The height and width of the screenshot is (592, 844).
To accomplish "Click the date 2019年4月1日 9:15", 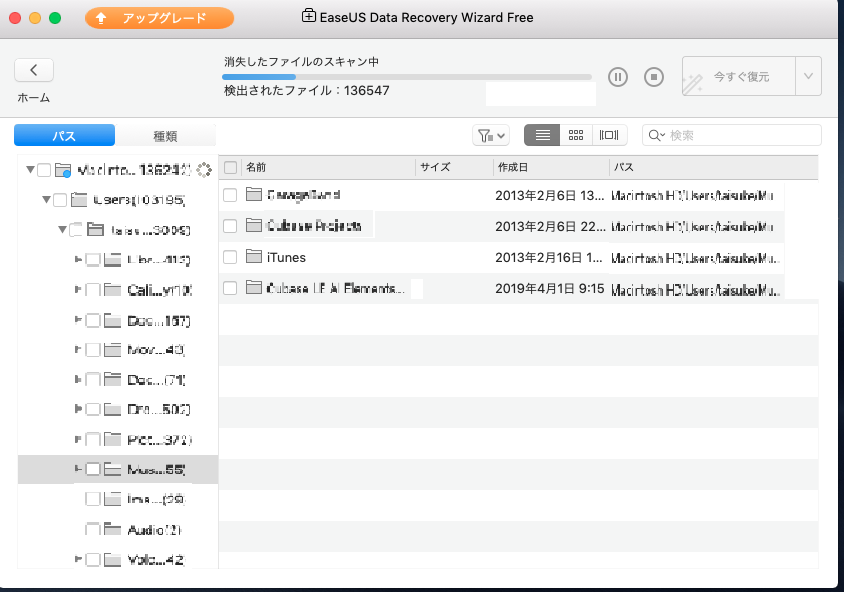I will pyautogui.click(x=550, y=288).
